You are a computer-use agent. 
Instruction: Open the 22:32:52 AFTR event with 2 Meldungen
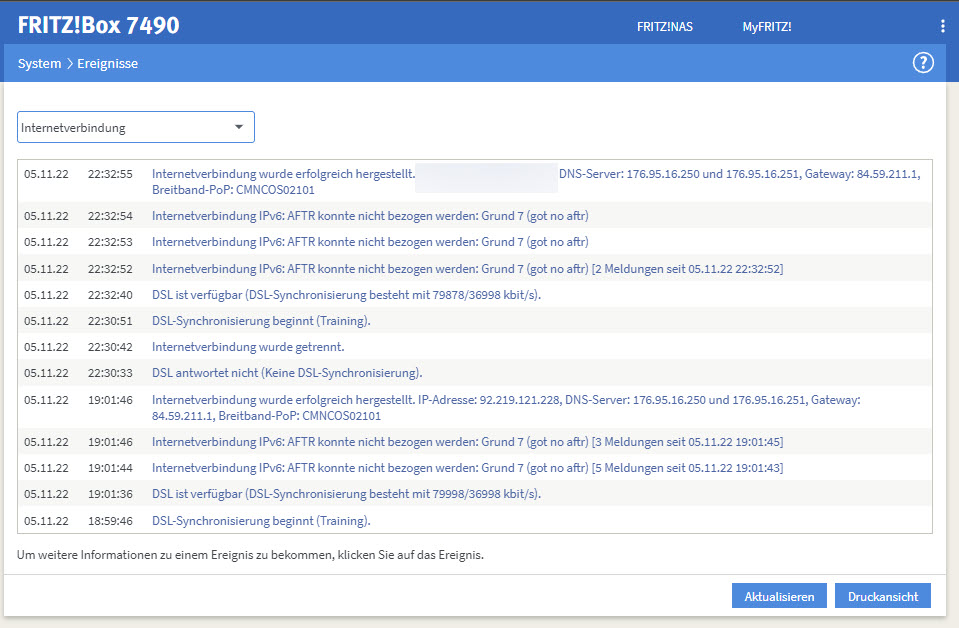point(475,268)
